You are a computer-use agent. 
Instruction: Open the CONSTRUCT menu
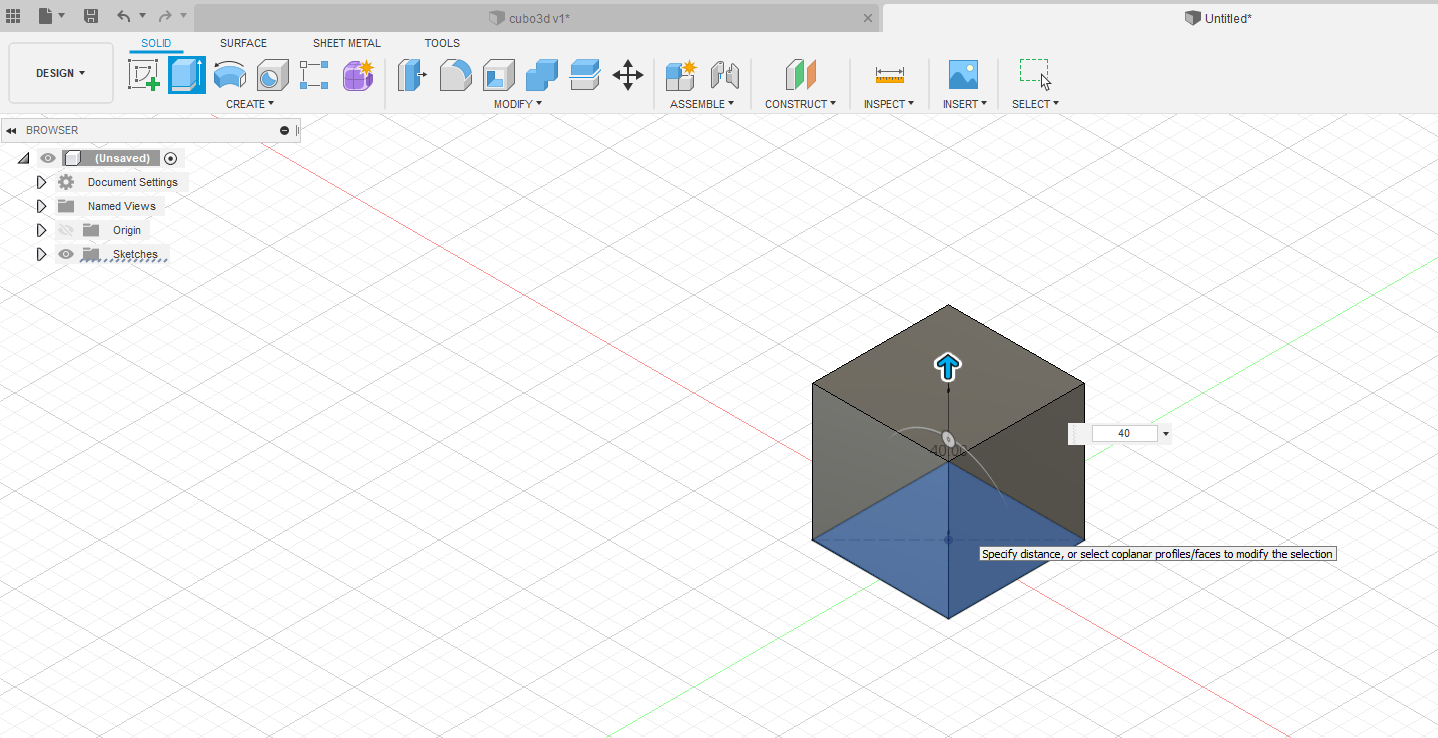(x=800, y=104)
